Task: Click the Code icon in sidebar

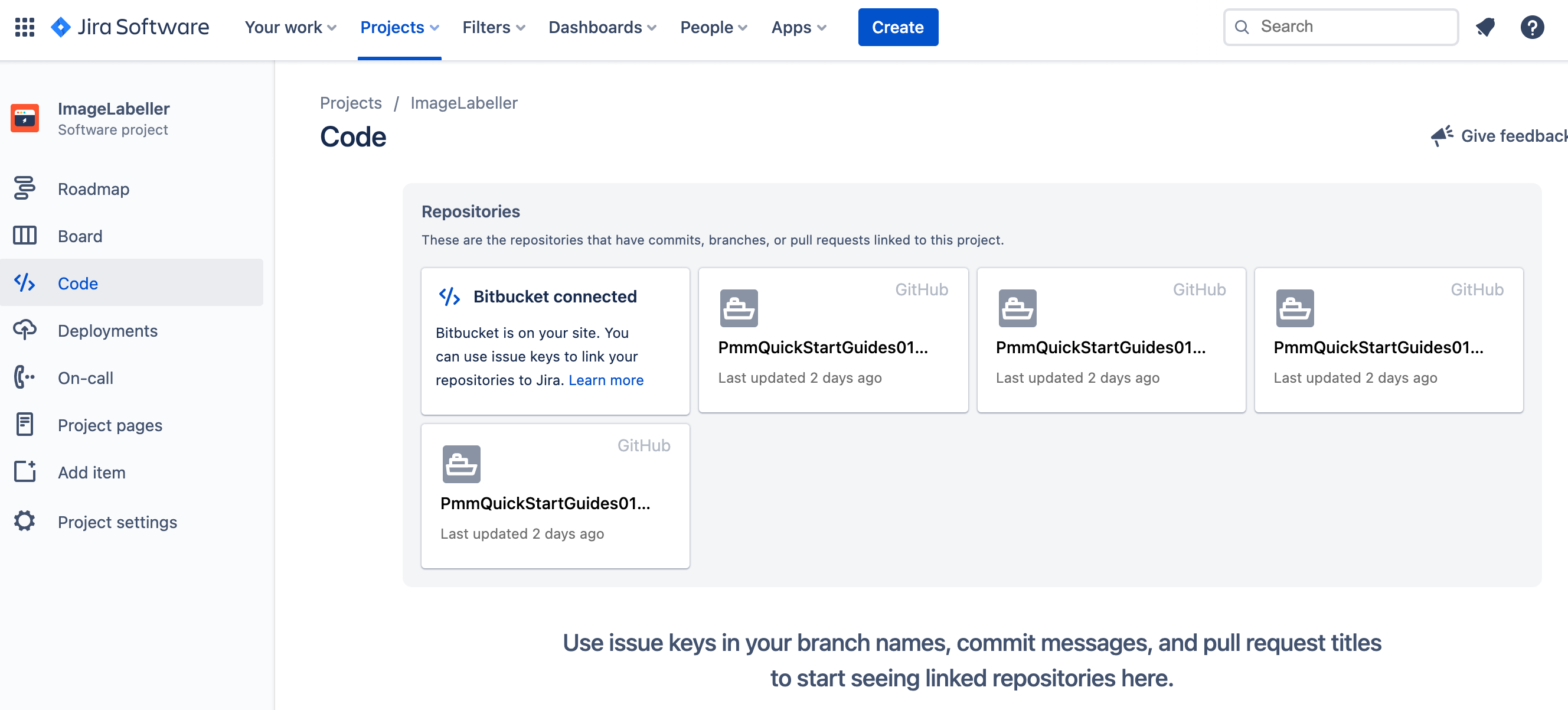Action: coord(25,282)
